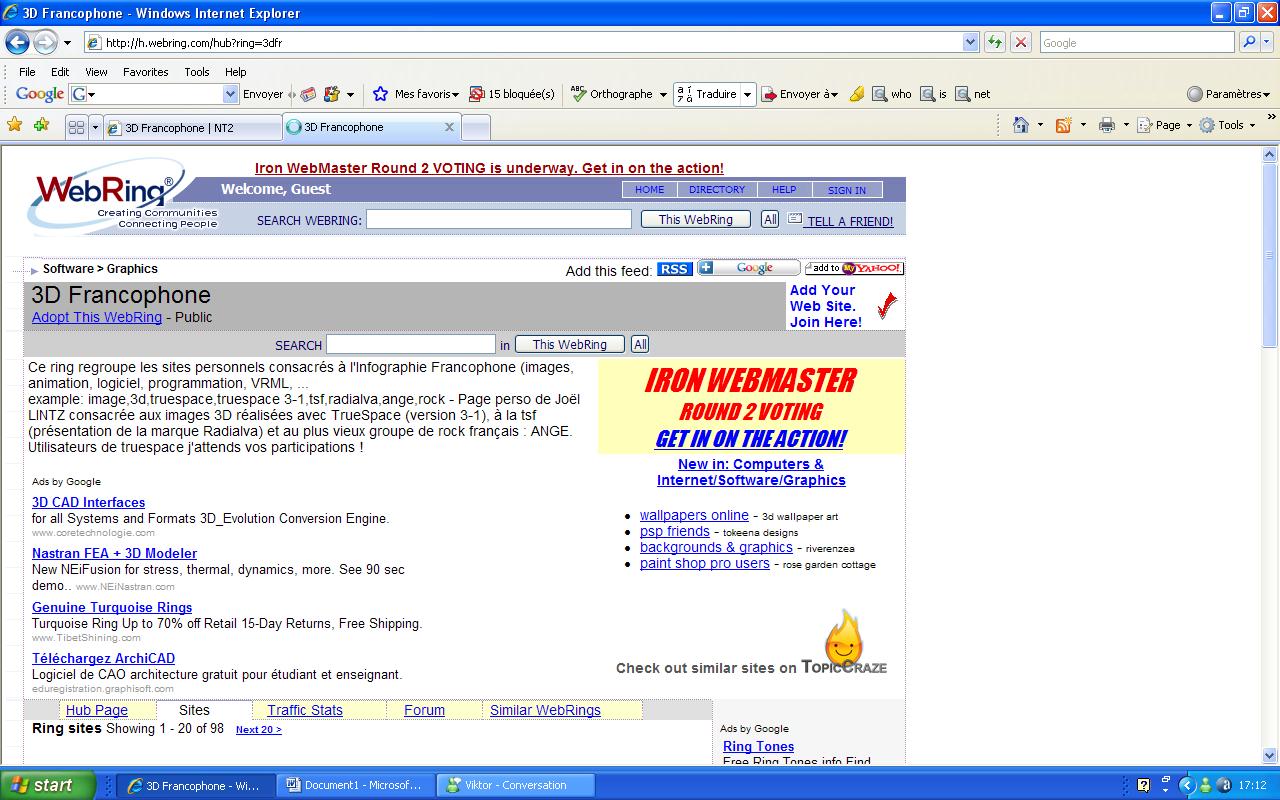This screenshot has height=800, width=1280.
Task: Open the Traffic Stats tab
Action: click(305, 710)
